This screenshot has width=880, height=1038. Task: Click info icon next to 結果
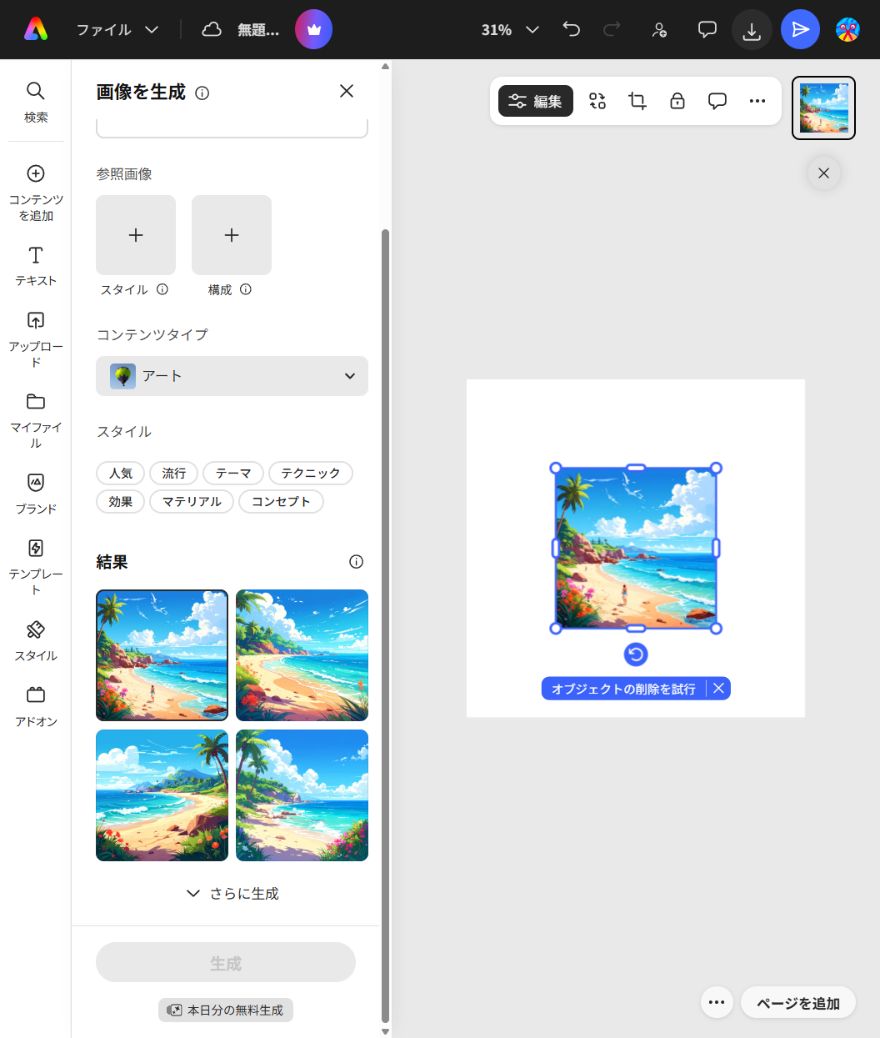[x=356, y=562]
